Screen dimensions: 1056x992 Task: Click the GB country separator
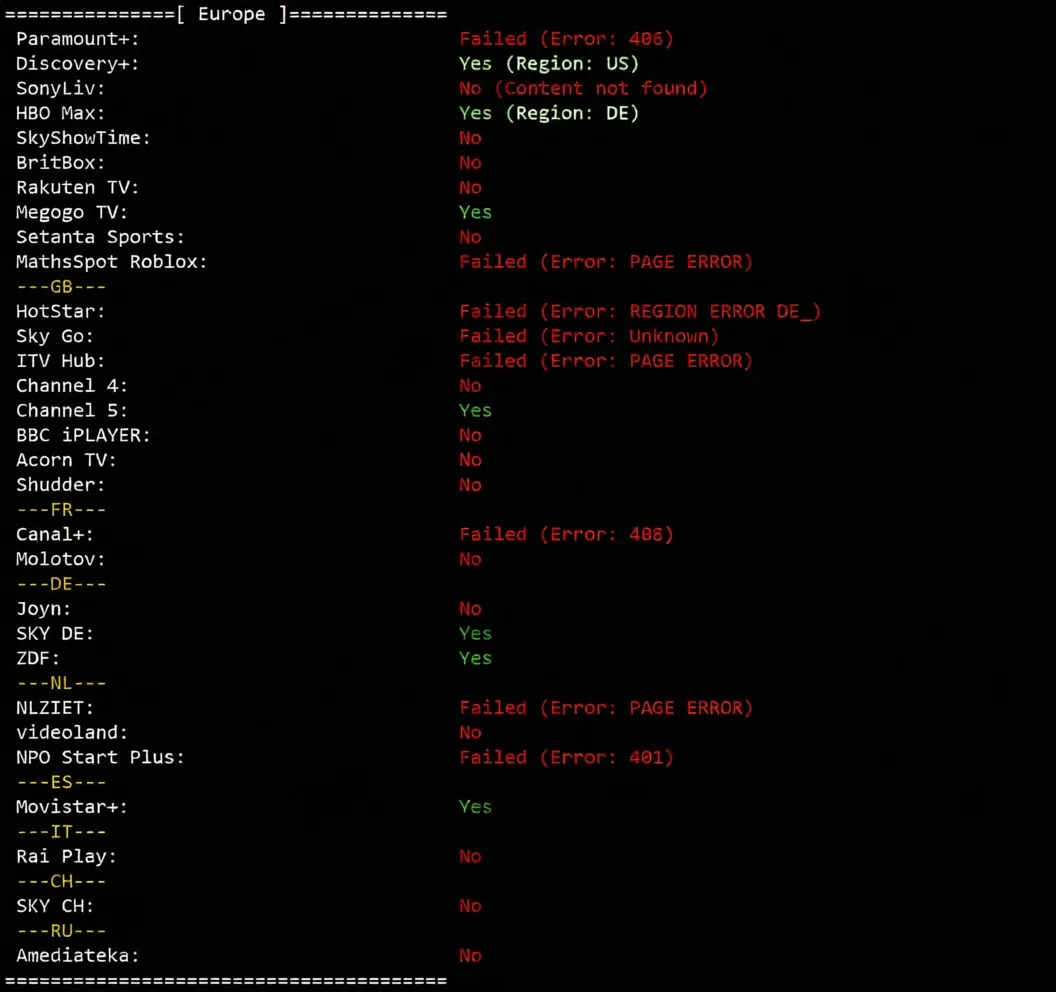(61, 287)
